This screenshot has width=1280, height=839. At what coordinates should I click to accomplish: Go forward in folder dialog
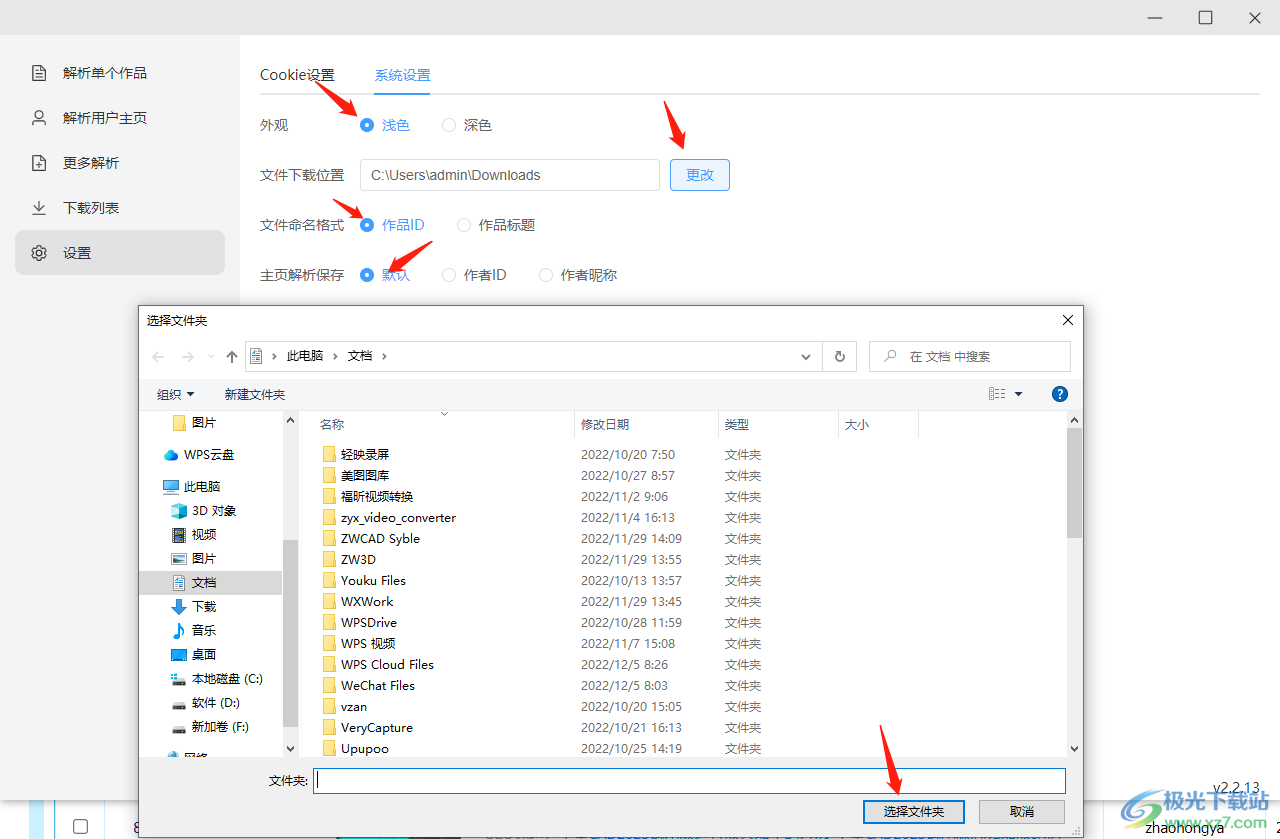187,356
